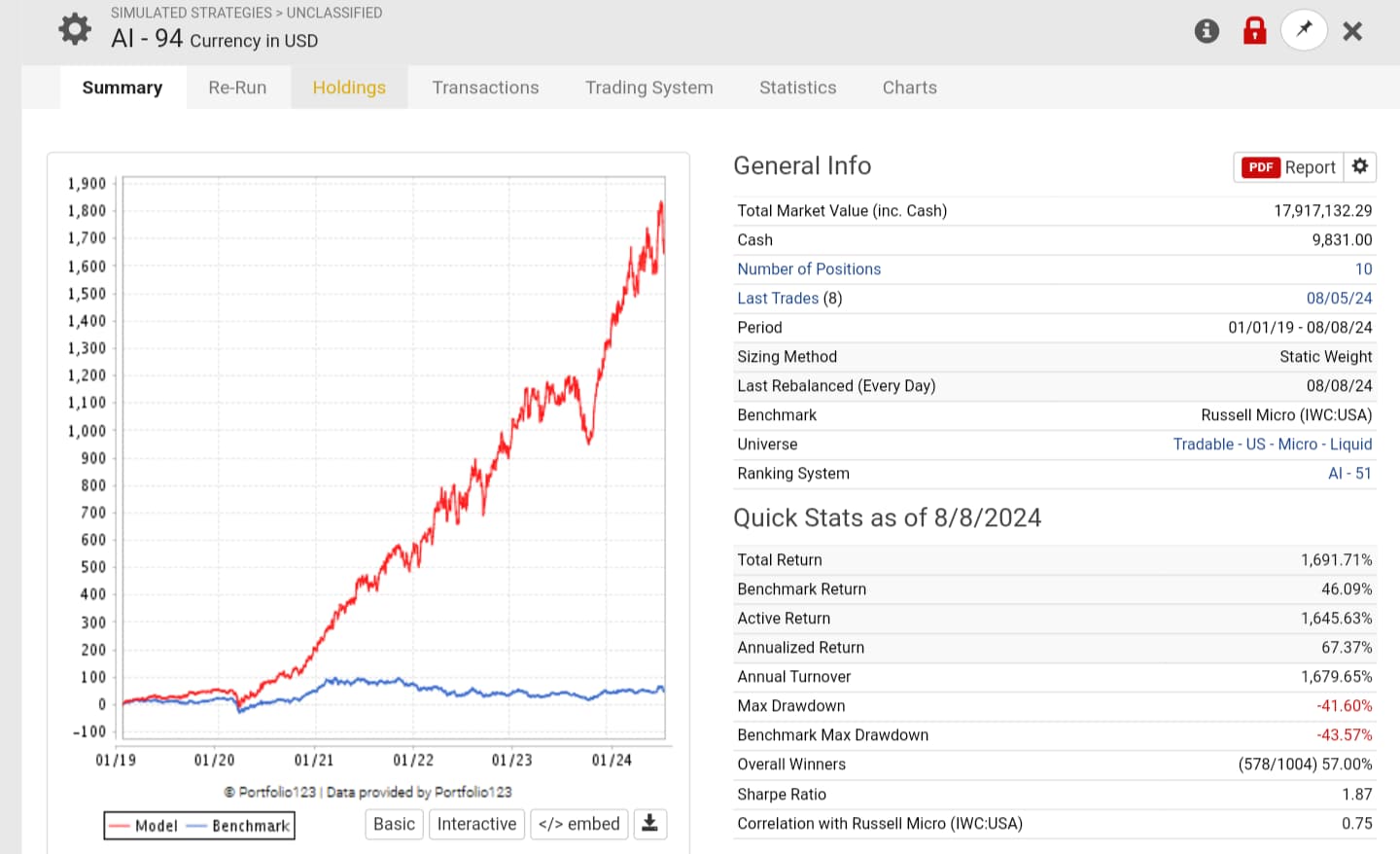The height and width of the screenshot is (854, 1400).
Task: Click the Model legend entry
Action: pos(144,826)
